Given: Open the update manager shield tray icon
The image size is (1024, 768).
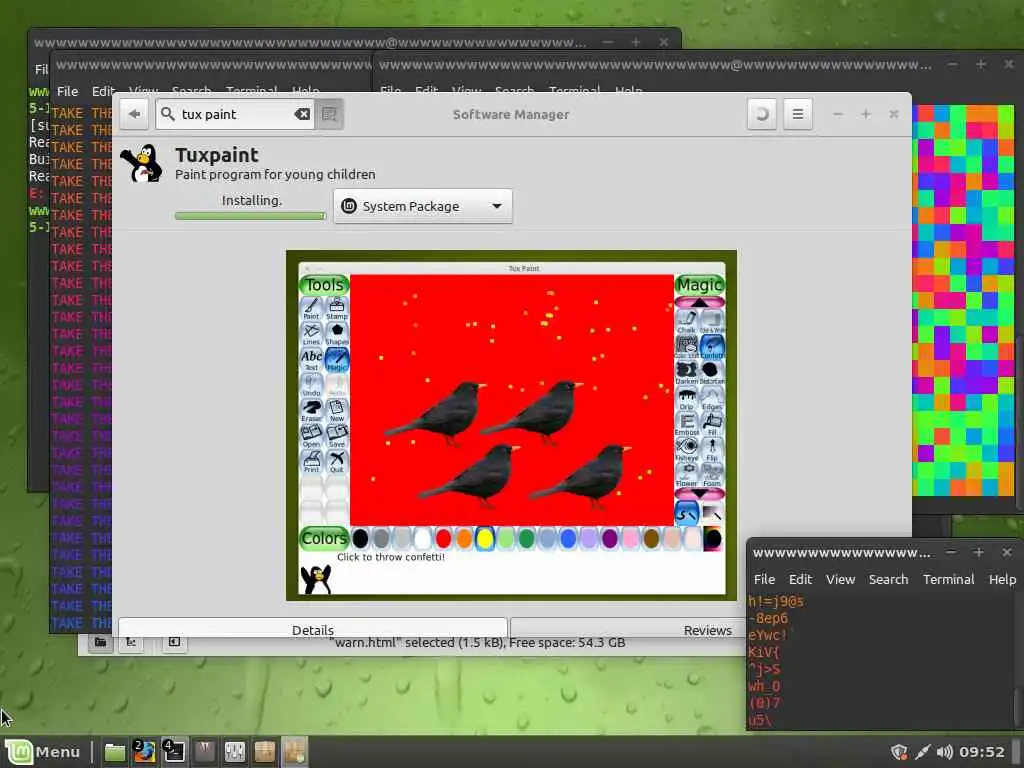Looking at the screenshot, I should pyautogui.click(x=899, y=752).
